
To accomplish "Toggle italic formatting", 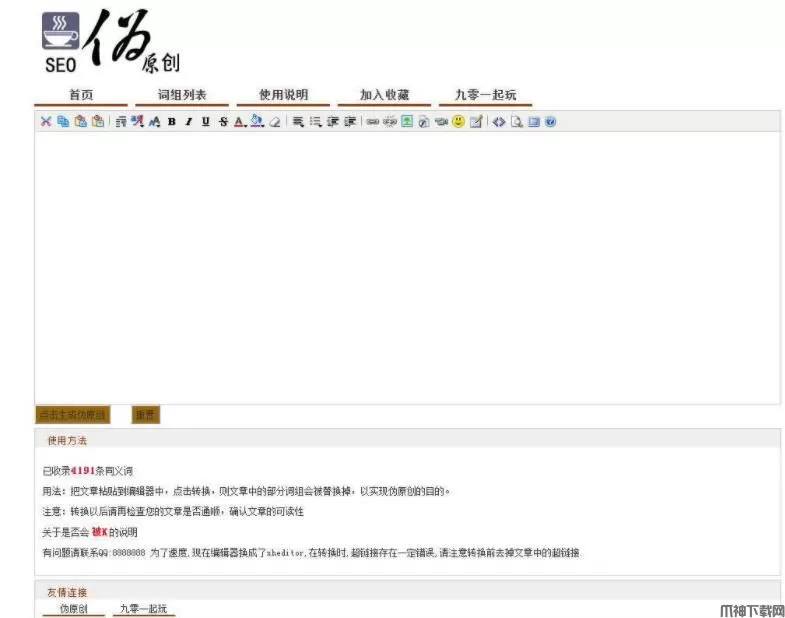I will click(189, 121).
